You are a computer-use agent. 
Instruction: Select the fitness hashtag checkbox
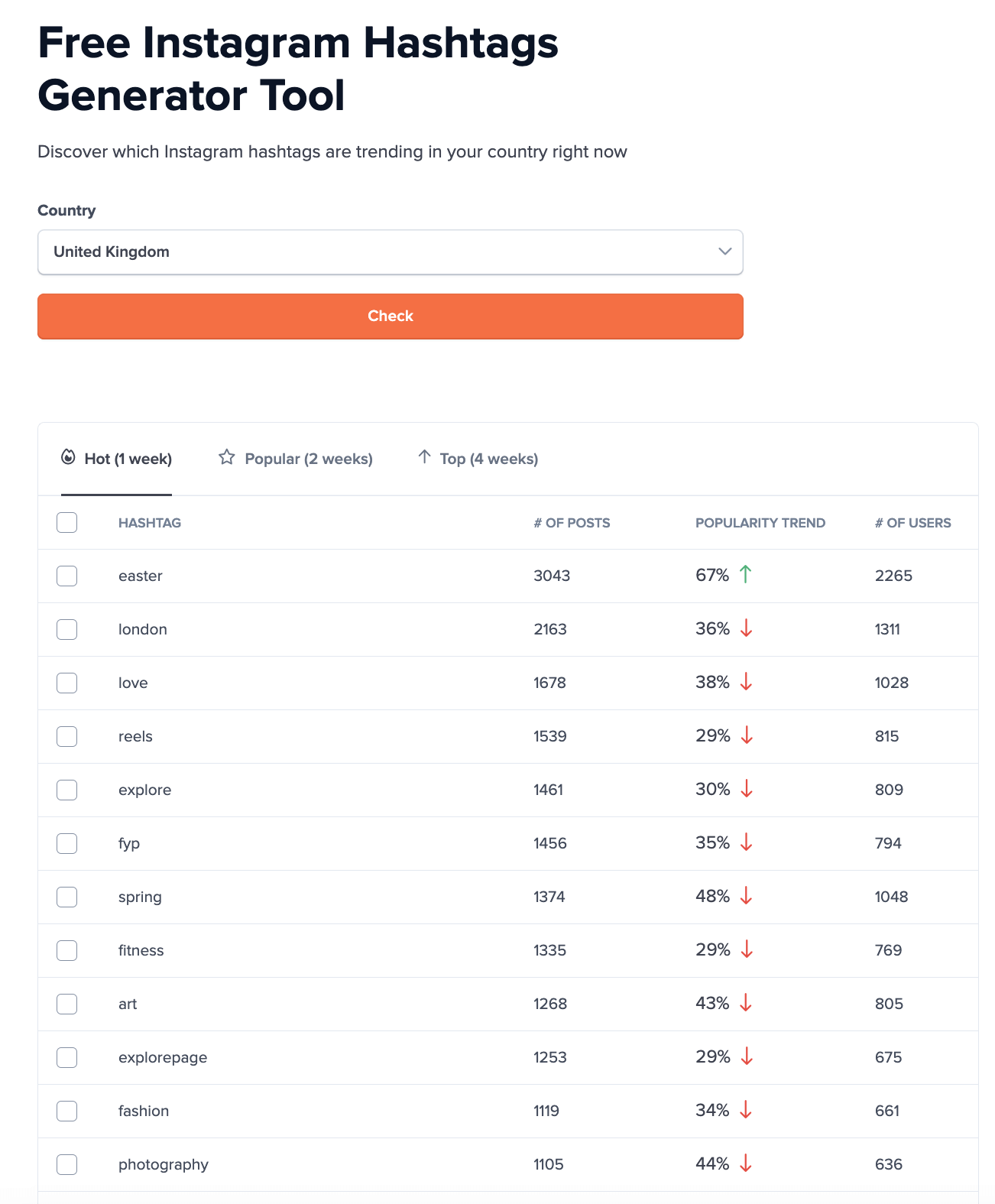coord(67,950)
